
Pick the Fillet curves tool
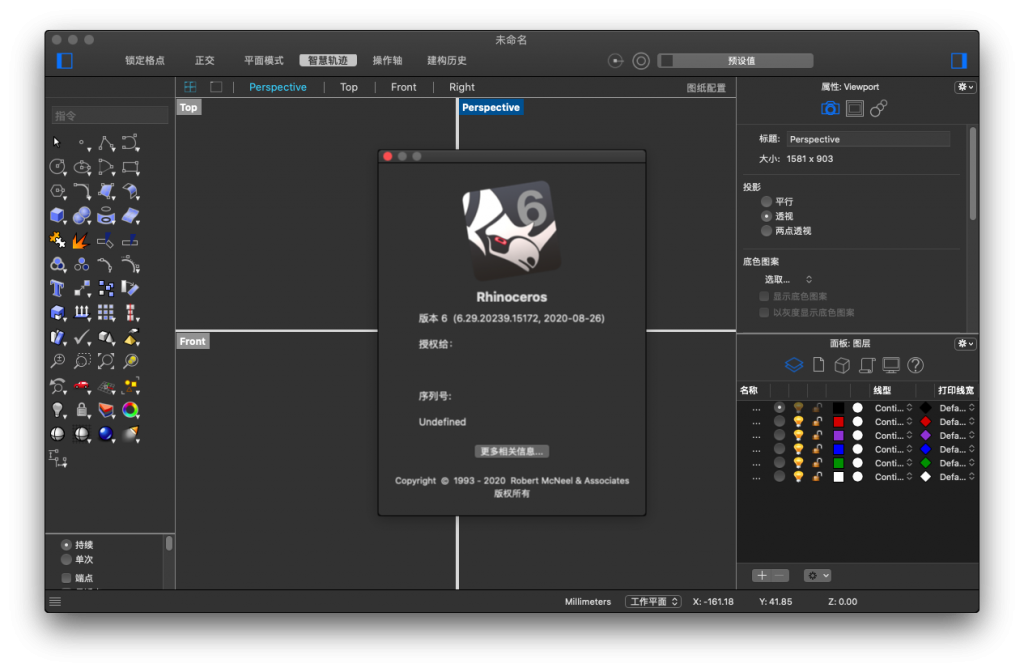pyautogui.click(x=82, y=191)
